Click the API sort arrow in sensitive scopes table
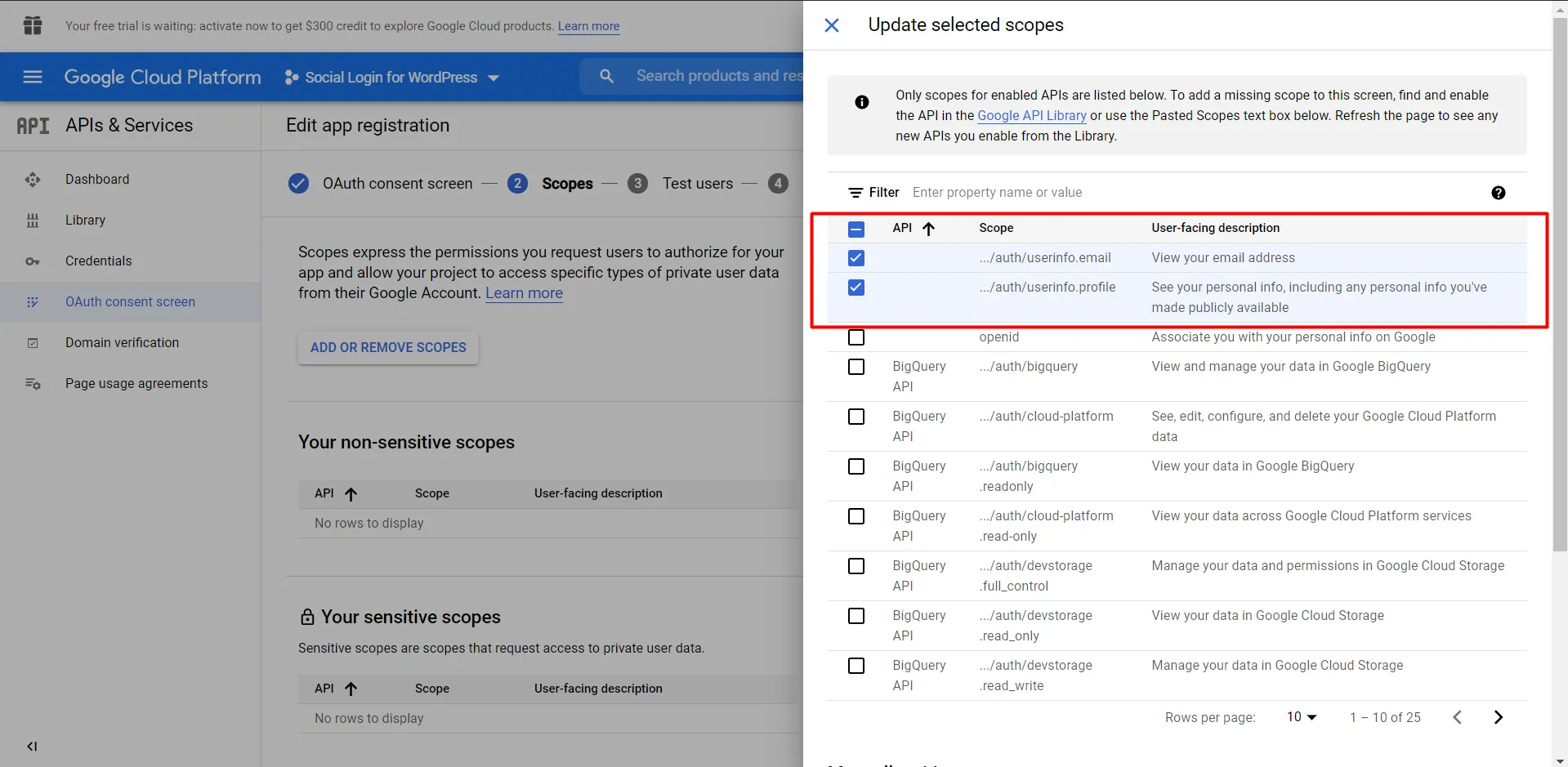This screenshot has width=1568, height=767. 351,689
